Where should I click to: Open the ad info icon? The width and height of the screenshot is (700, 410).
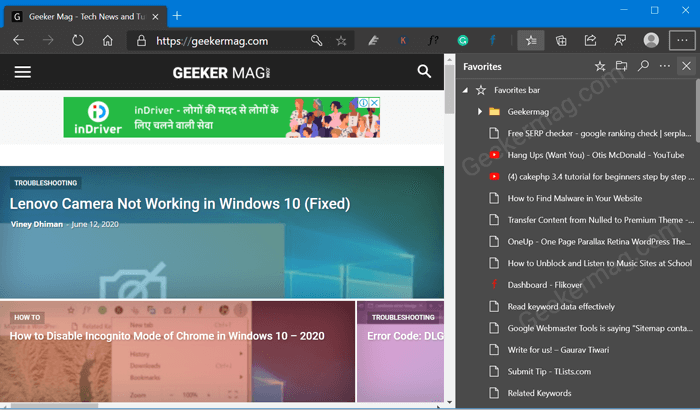click(x=363, y=103)
